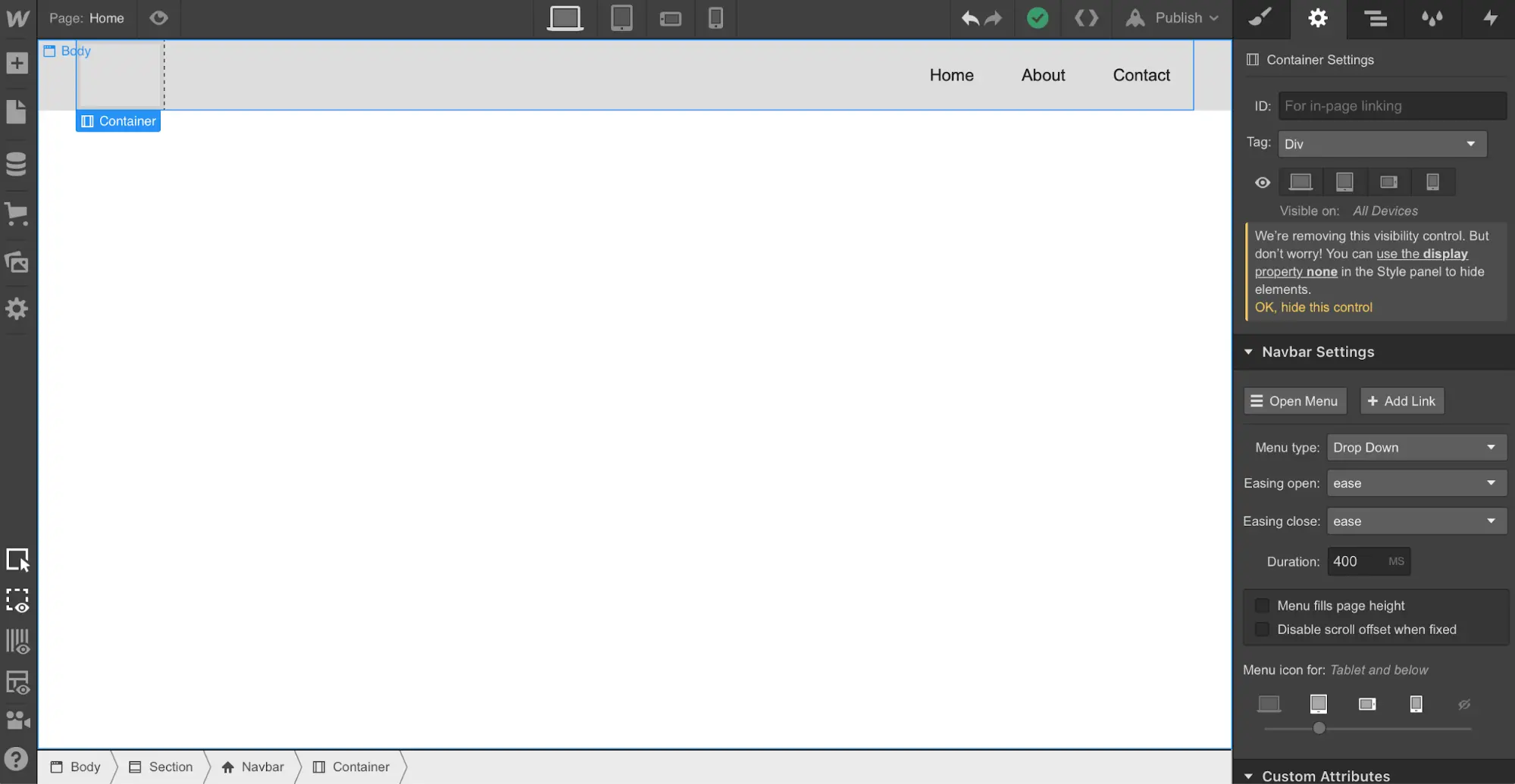
Task: Switch to the Element Settings gear tab
Action: click(1318, 18)
